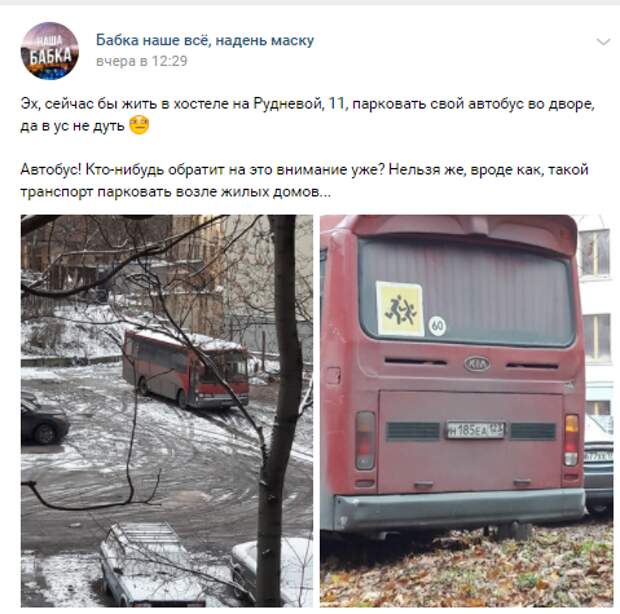This screenshot has height=614, width=620.
Task: Click the dark car at the left photo edge
Action: coord(44,420)
